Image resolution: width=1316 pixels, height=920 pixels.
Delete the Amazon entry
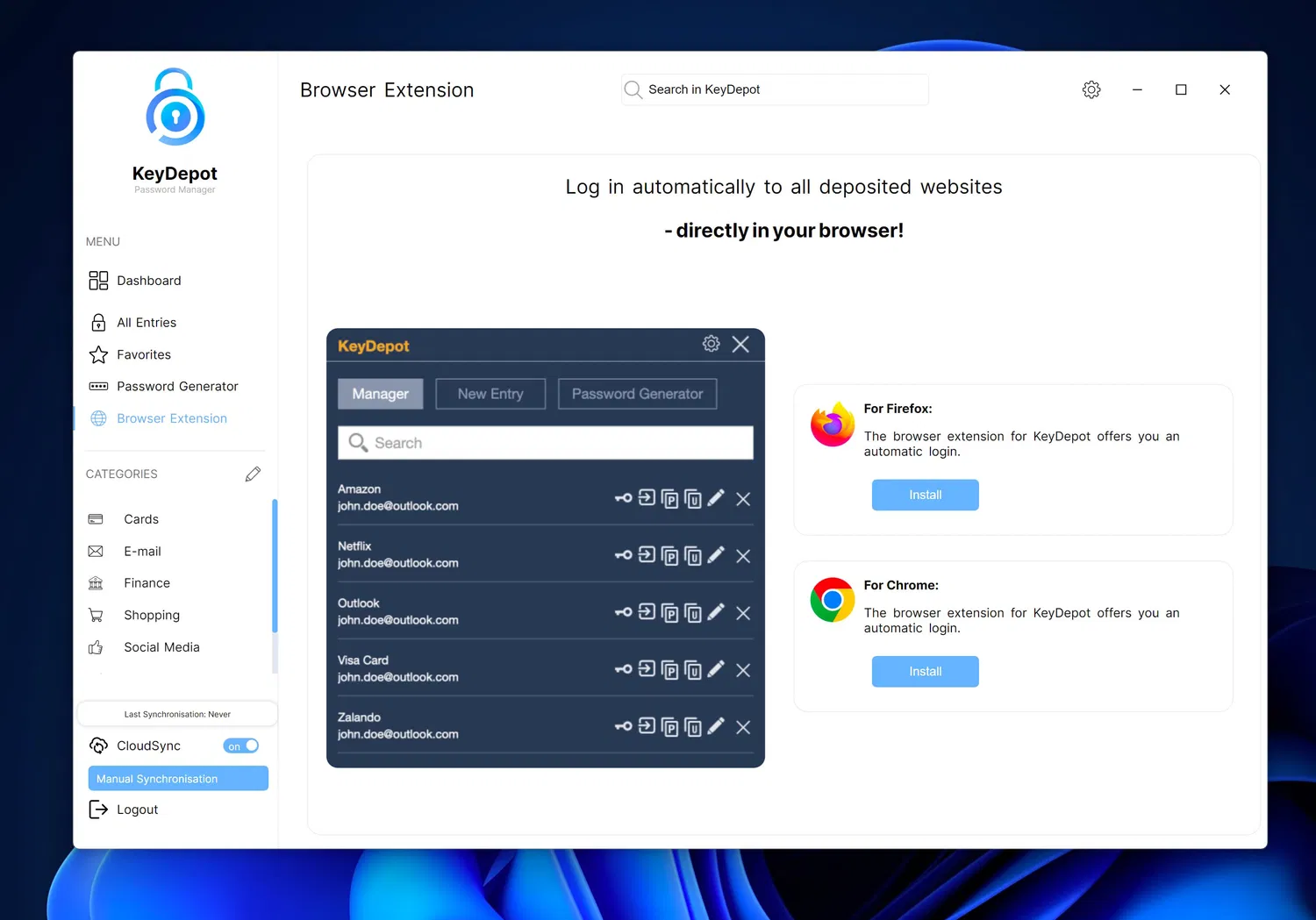[x=743, y=499]
